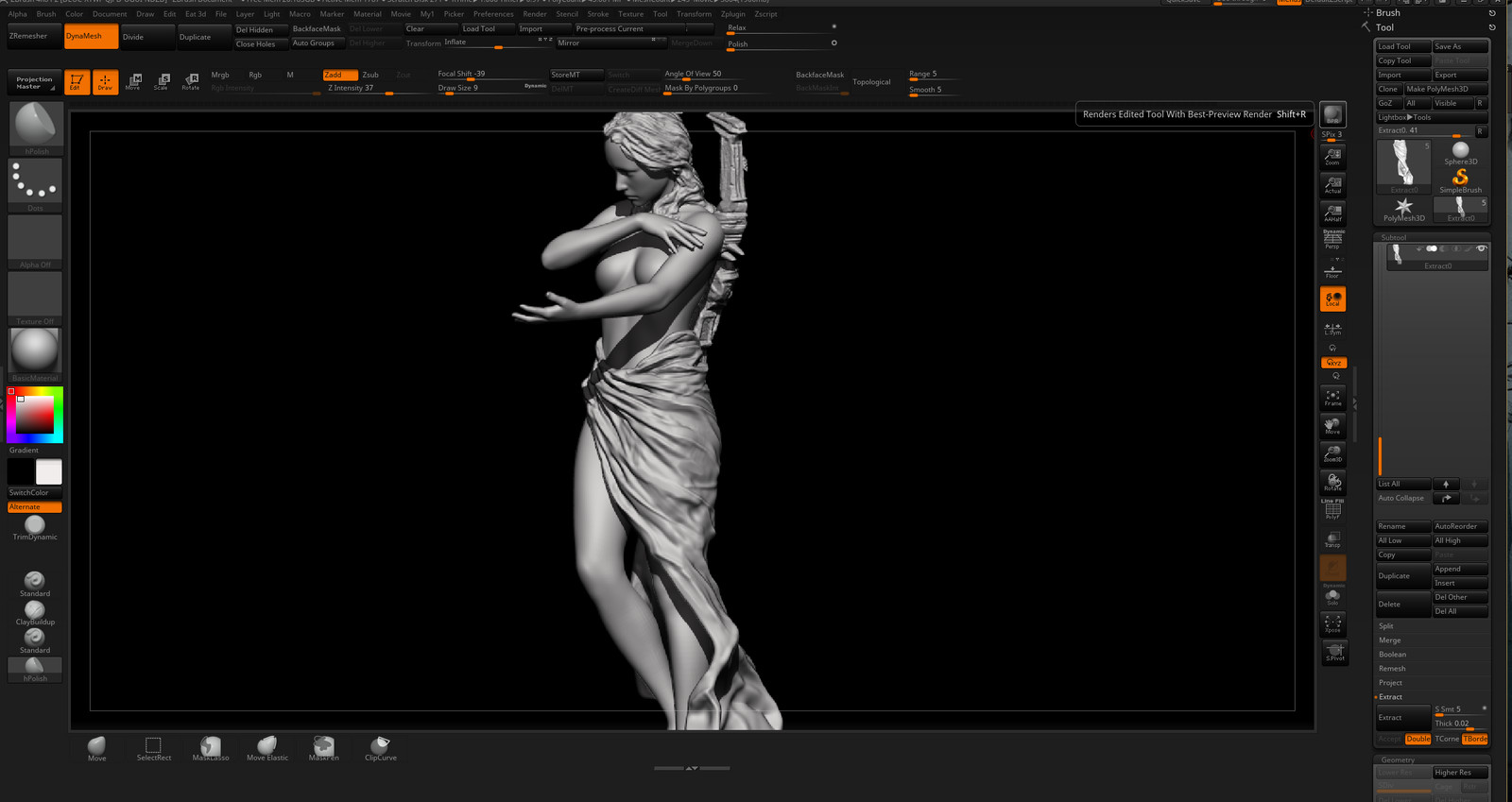The width and height of the screenshot is (1512, 802).
Task: Select the Move Elastic brush
Action: 267,749
